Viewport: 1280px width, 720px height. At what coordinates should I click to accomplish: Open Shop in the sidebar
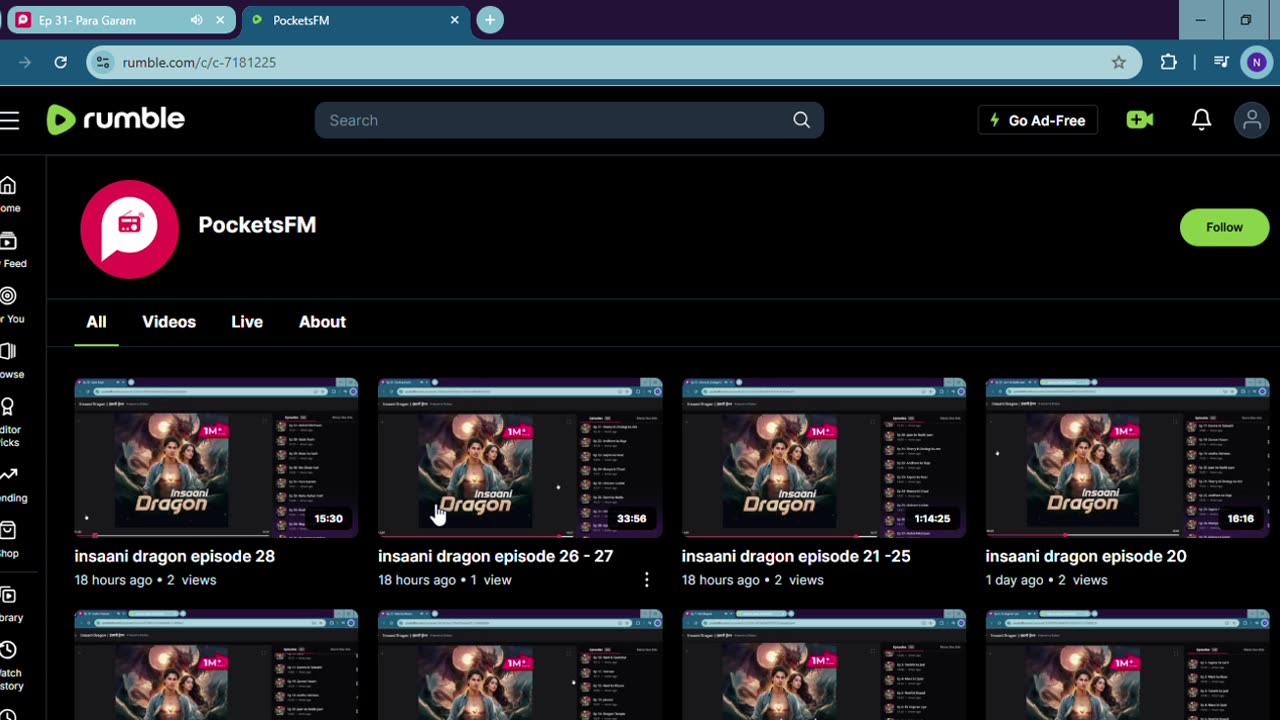[x=9, y=539]
